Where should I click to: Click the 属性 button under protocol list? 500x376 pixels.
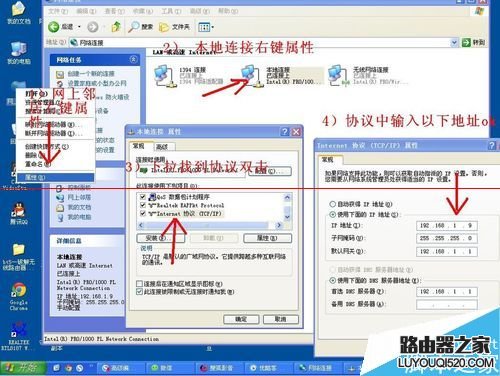[x=268, y=238]
